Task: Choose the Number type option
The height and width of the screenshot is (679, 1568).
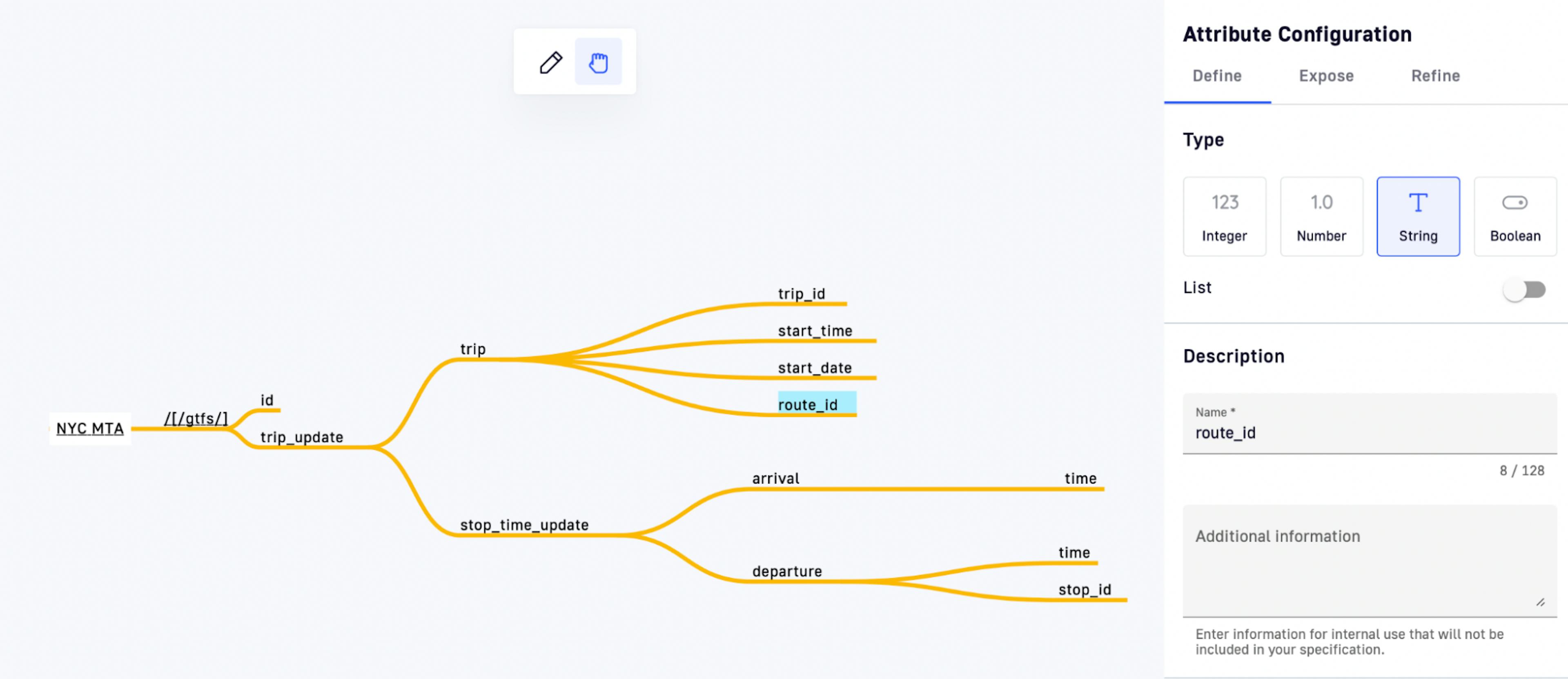Action: point(1321,217)
